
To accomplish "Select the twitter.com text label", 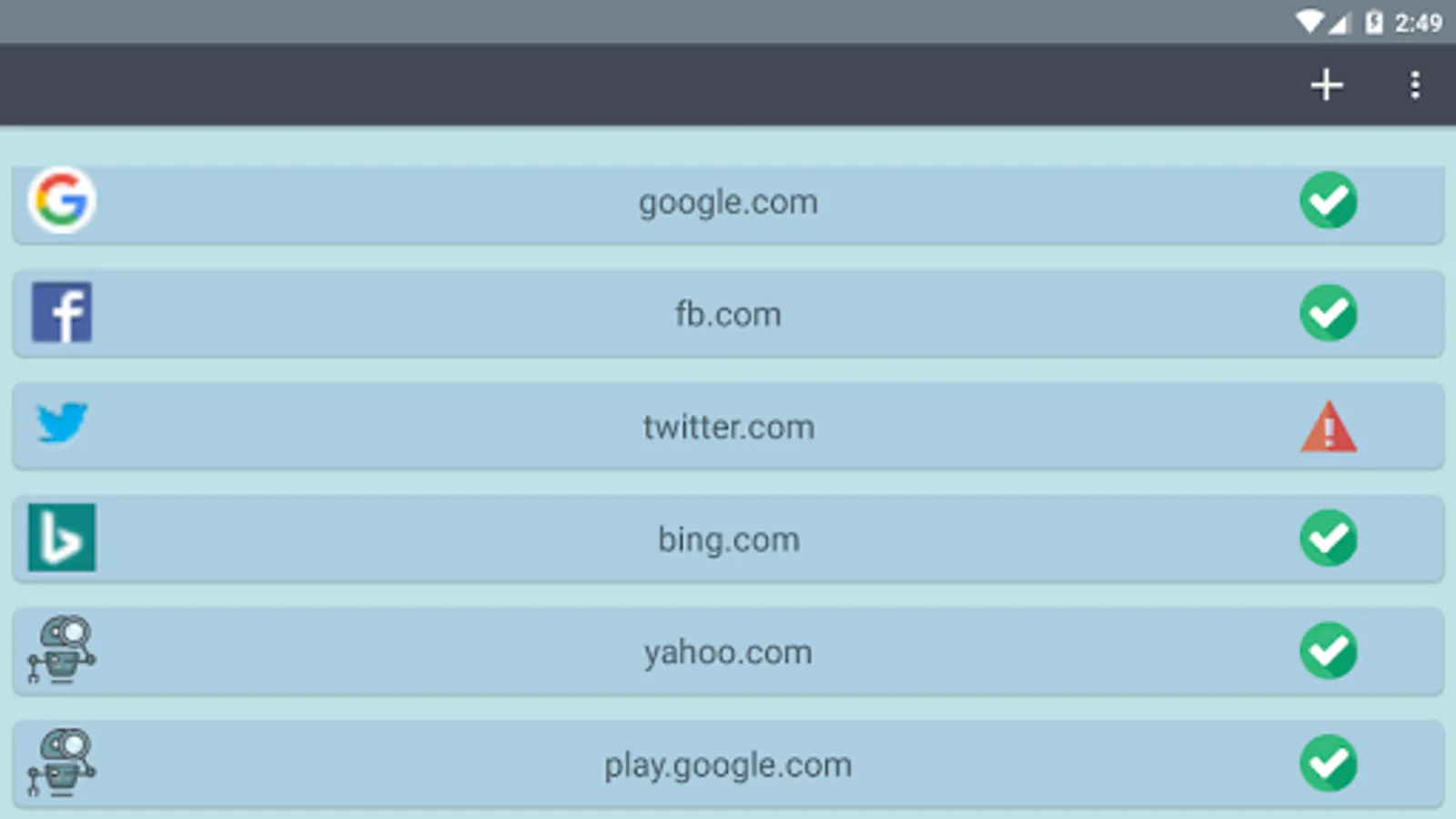I will pyautogui.click(x=728, y=427).
